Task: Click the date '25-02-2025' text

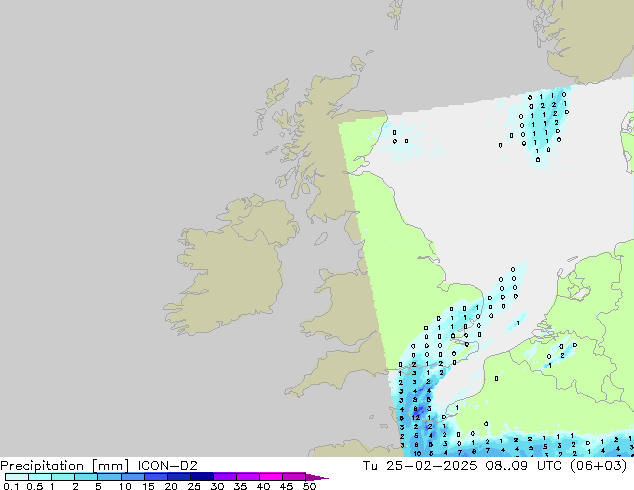Action: pos(432,466)
